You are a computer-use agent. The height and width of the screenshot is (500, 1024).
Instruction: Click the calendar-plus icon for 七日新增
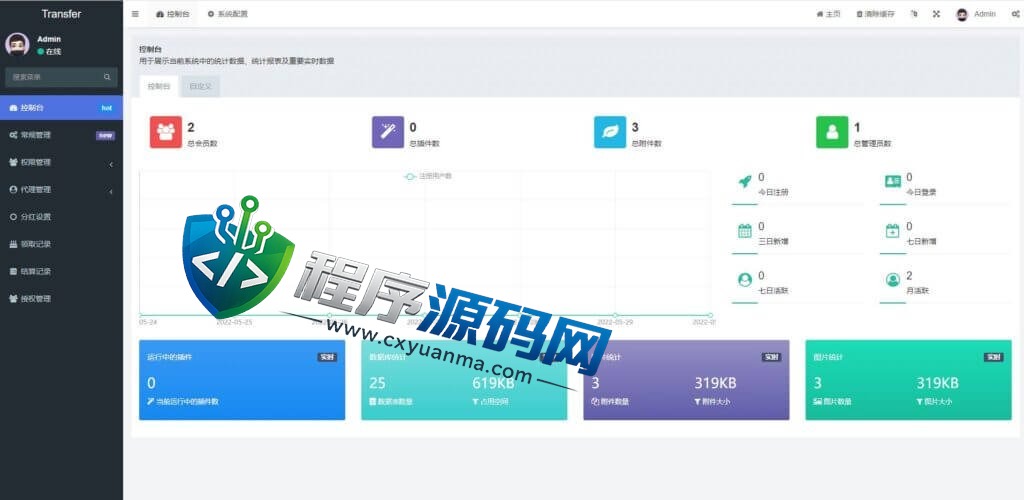coord(893,230)
